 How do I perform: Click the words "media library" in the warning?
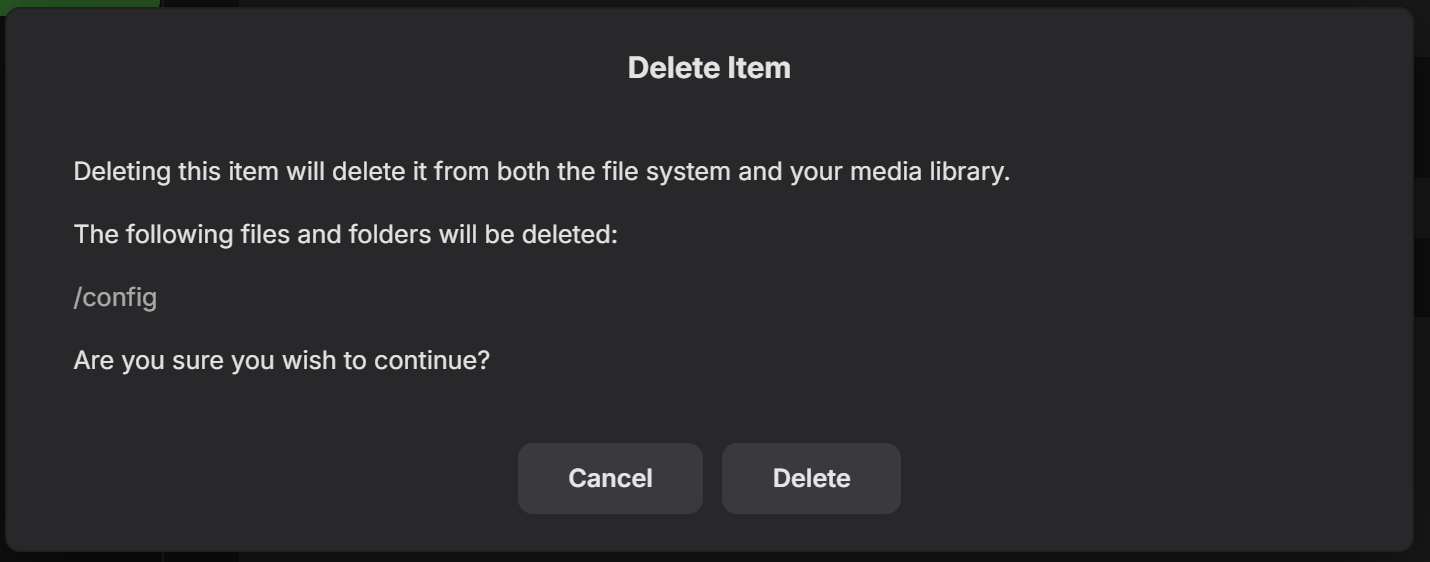click(929, 171)
